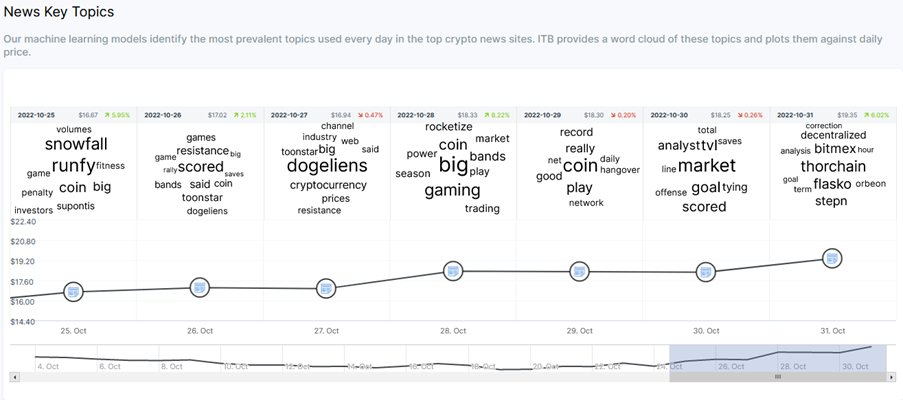Click the 2022-10-29 date header

coord(540,115)
